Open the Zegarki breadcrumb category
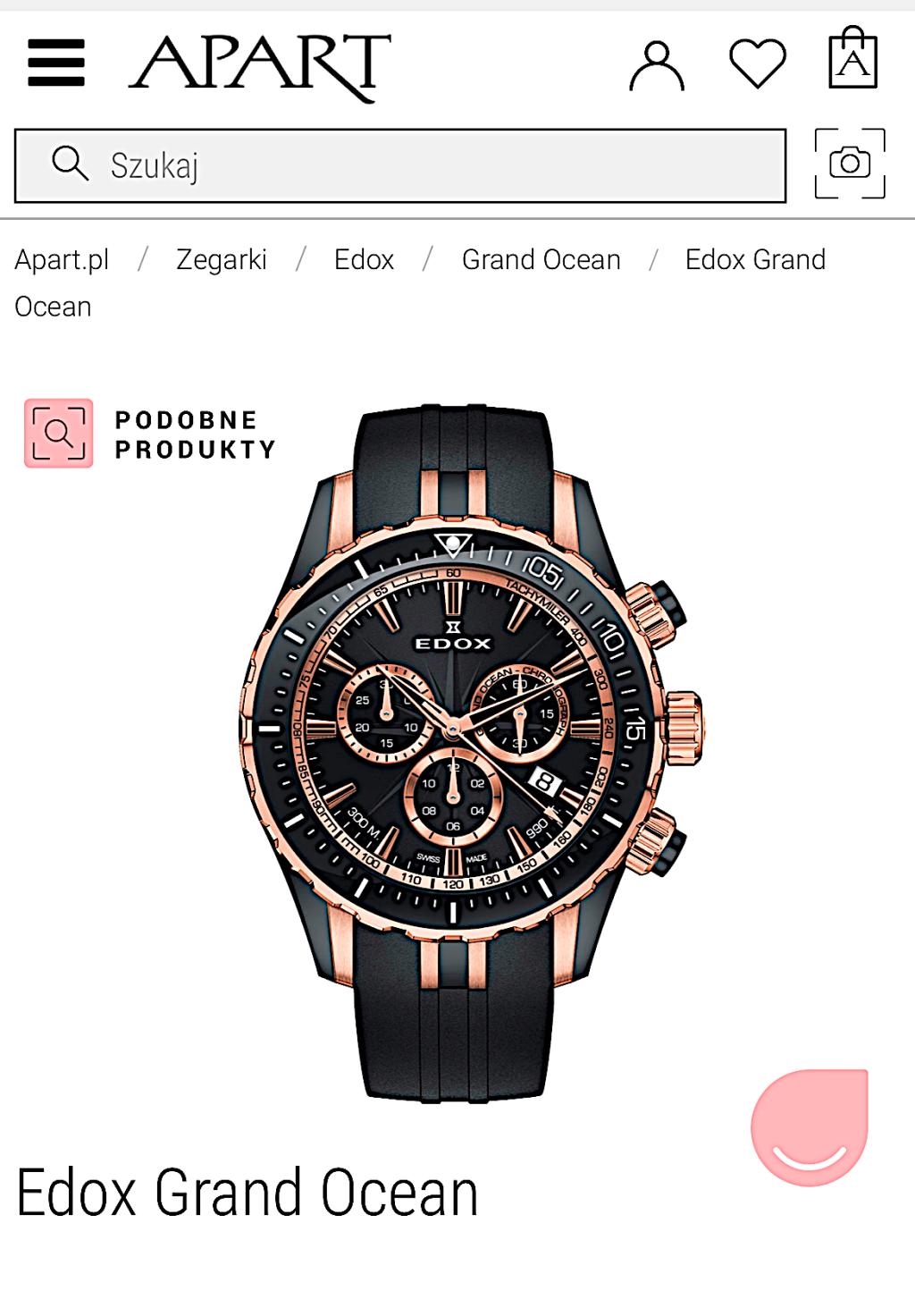Image resolution: width=915 pixels, height=1316 pixels. click(222, 259)
